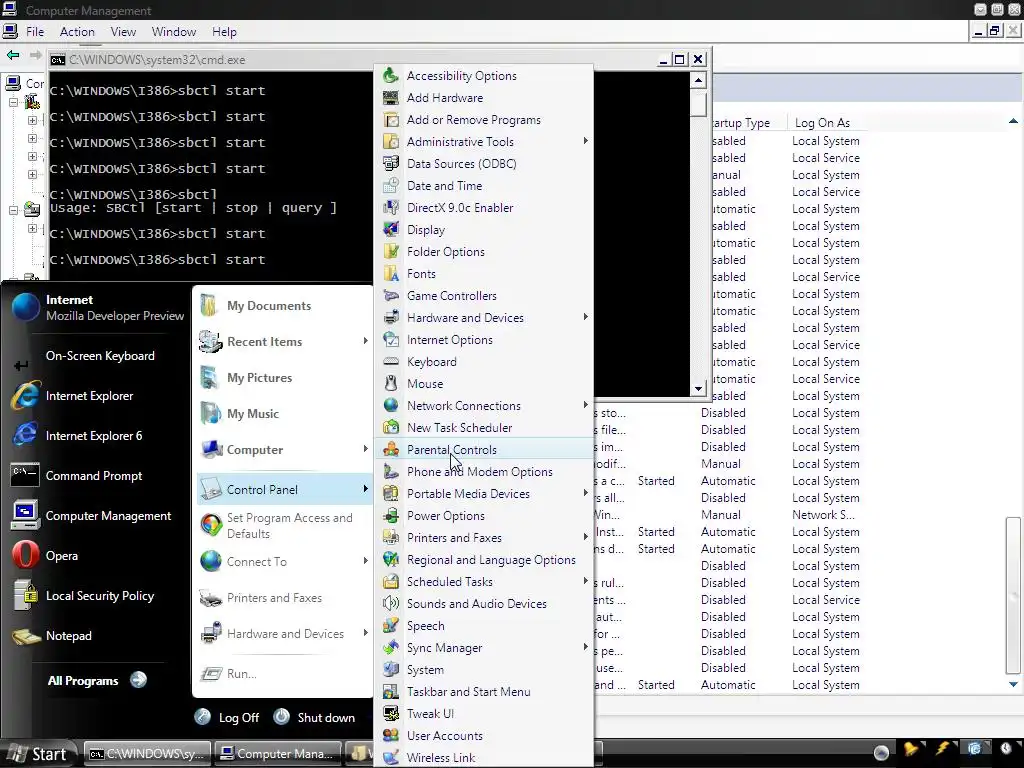Open Opera browser icon in Start menu
Screen dimensions: 1024x768
[x=25, y=556]
